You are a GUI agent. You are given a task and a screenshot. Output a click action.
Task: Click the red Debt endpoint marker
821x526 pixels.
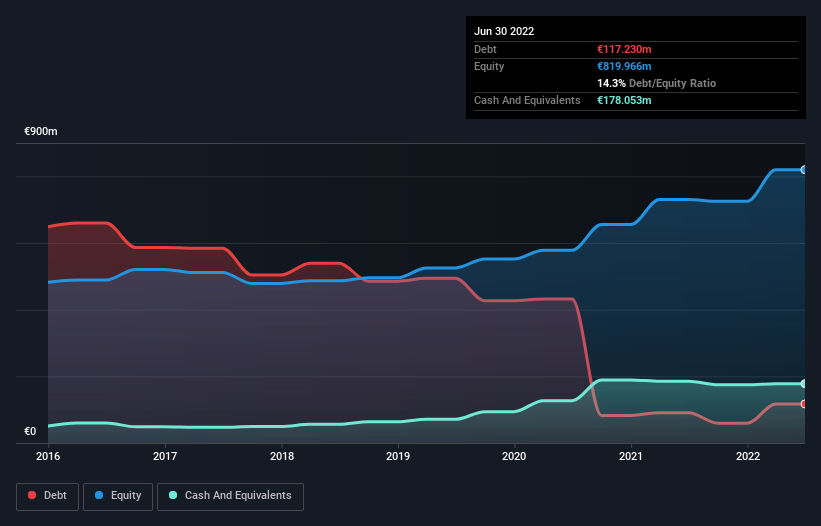click(804, 404)
